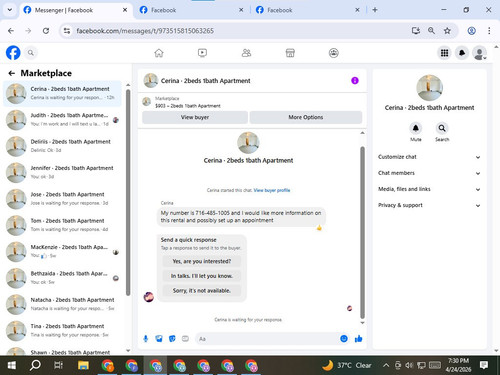Open Bethzaida's apartment conversation

63,278
